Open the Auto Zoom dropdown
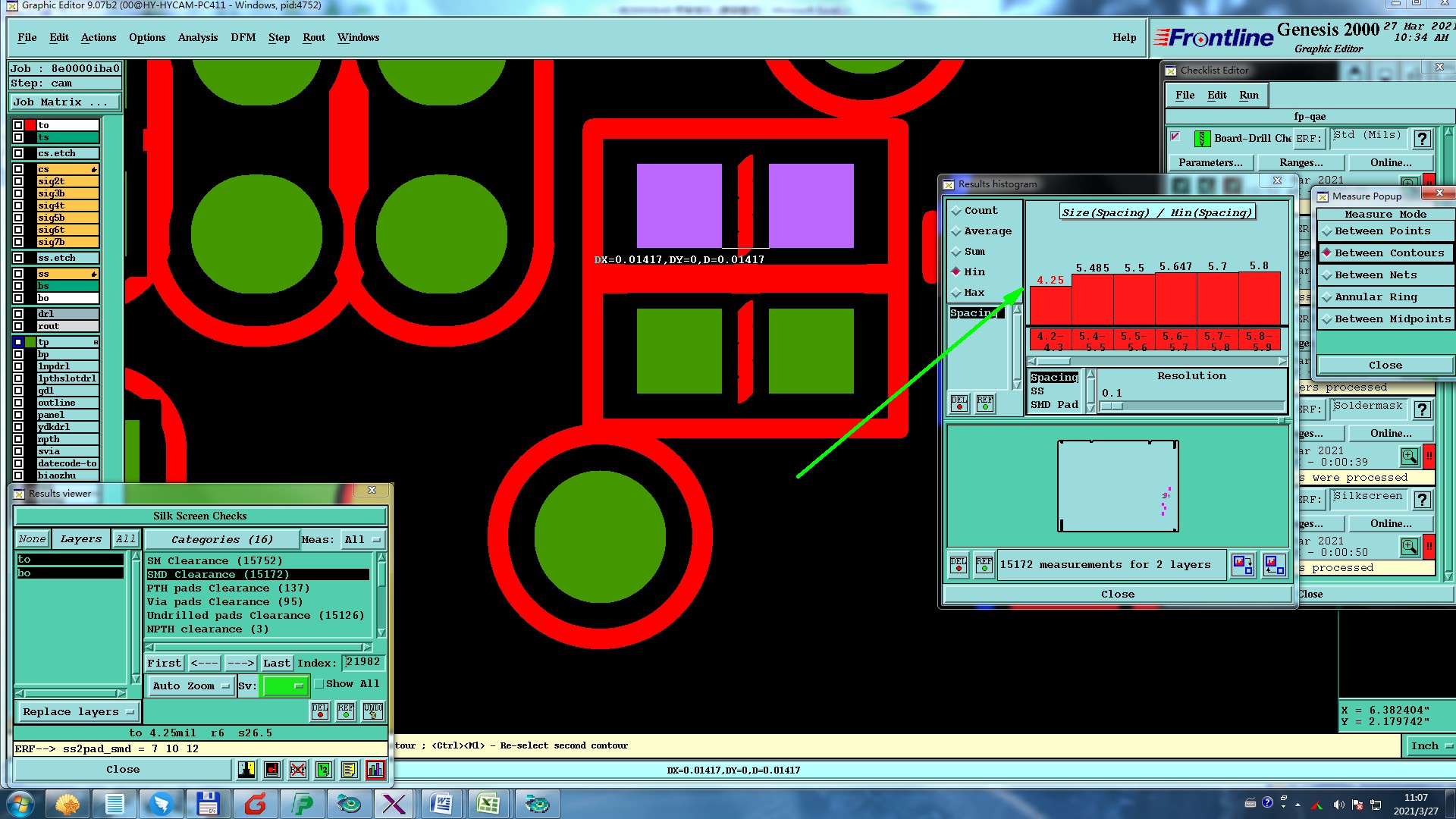The image size is (1456, 819). 190,686
